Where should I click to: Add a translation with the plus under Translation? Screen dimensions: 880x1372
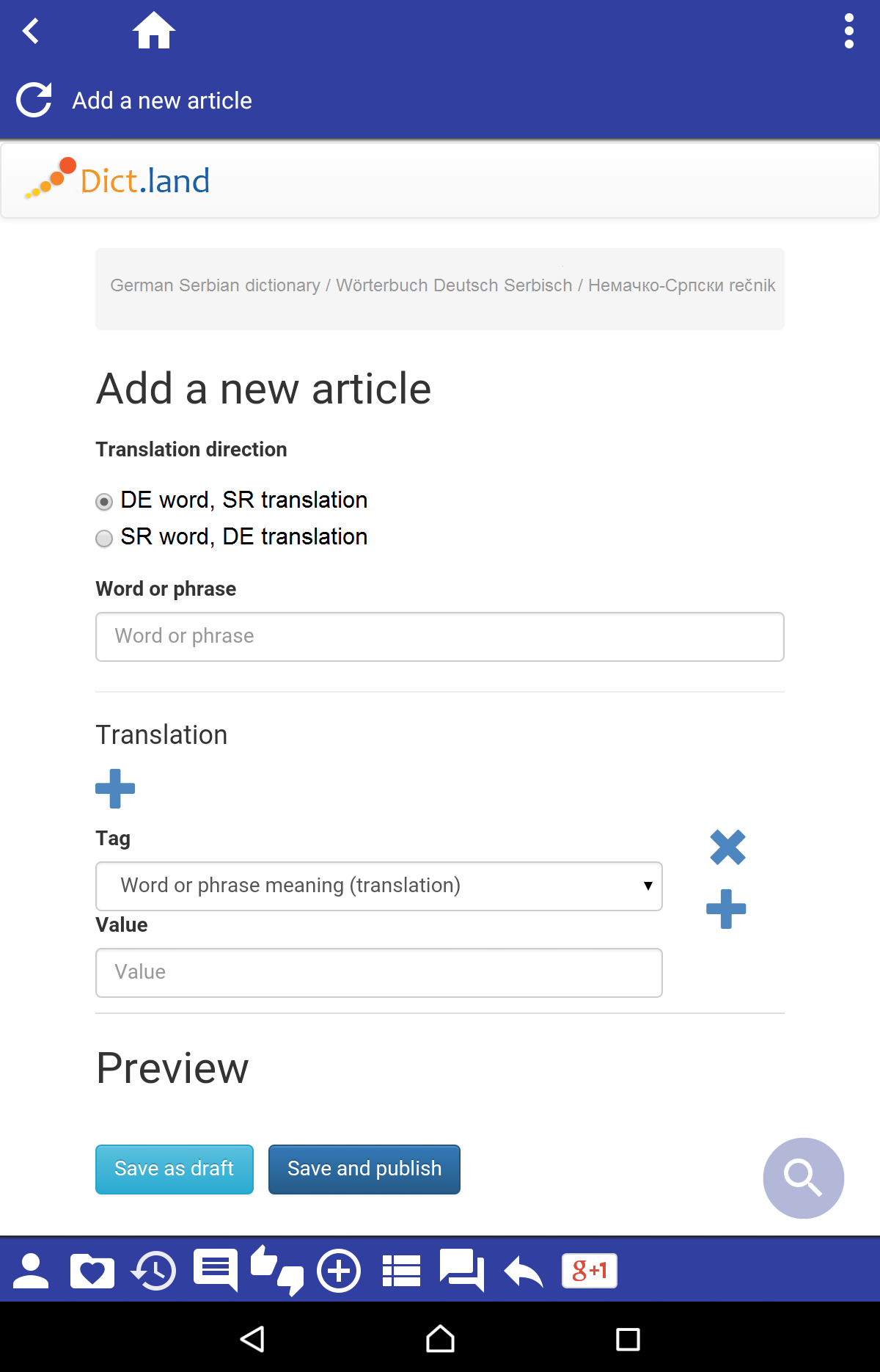115,789
